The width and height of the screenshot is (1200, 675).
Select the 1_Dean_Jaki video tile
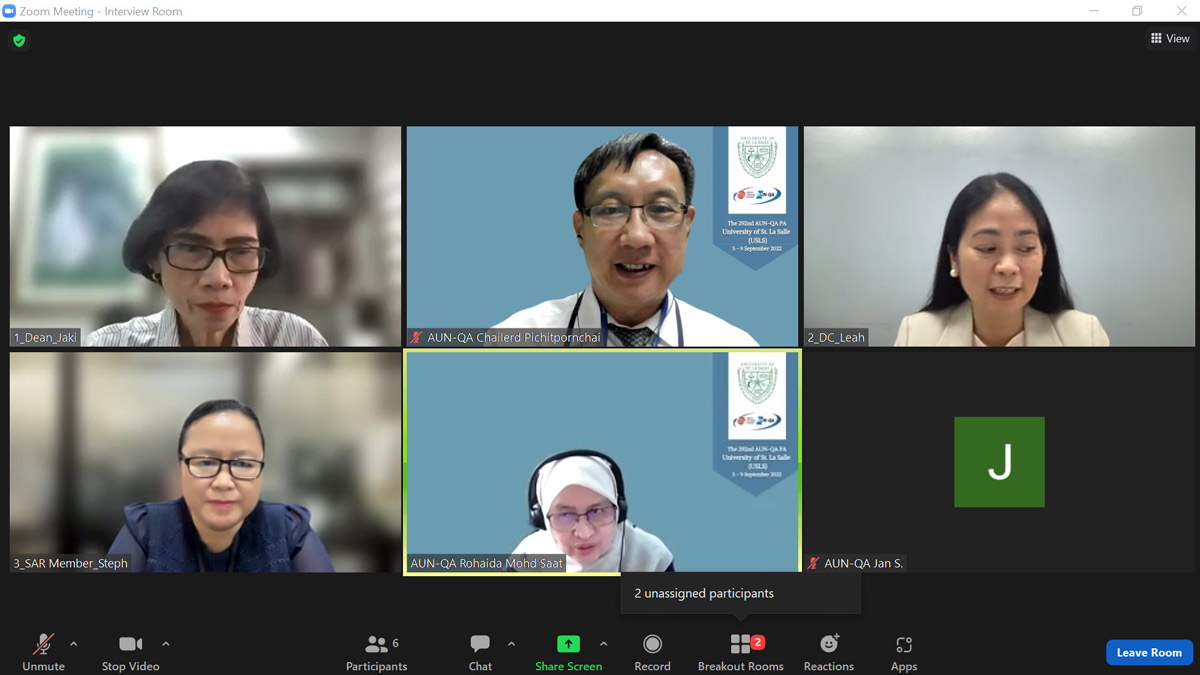[x=205, y=236]
